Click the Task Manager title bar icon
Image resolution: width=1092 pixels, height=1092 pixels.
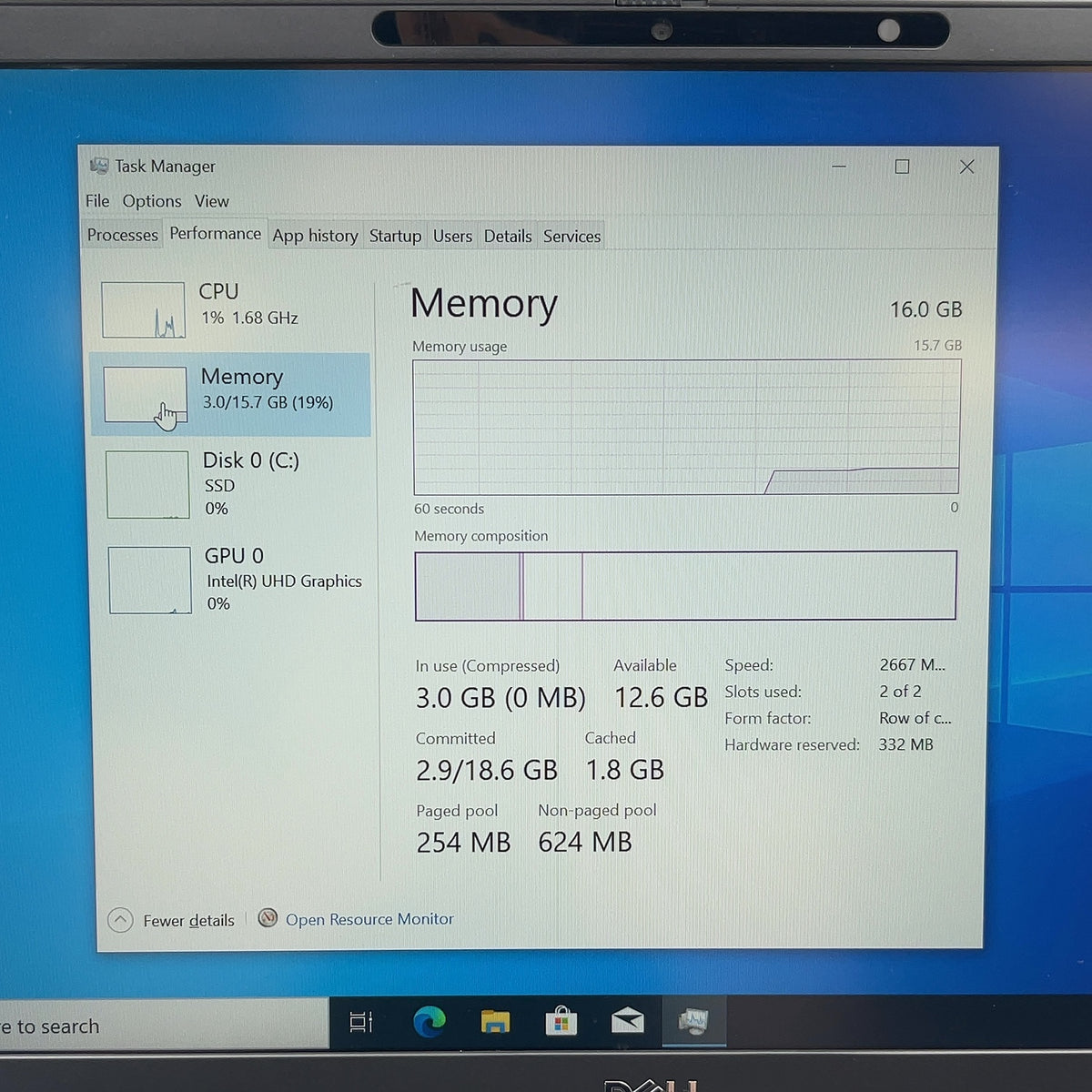[99, 167]
